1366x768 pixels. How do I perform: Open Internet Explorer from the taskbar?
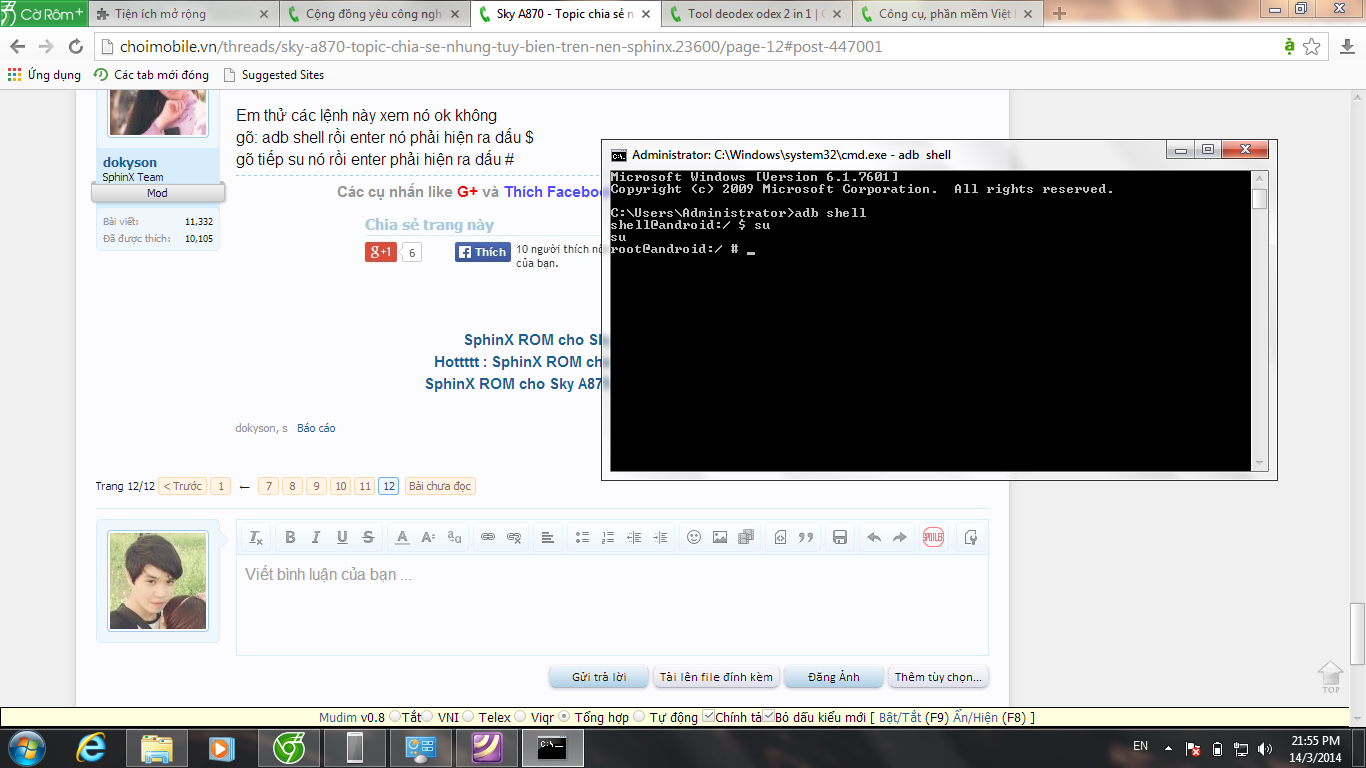coord(92,748)
